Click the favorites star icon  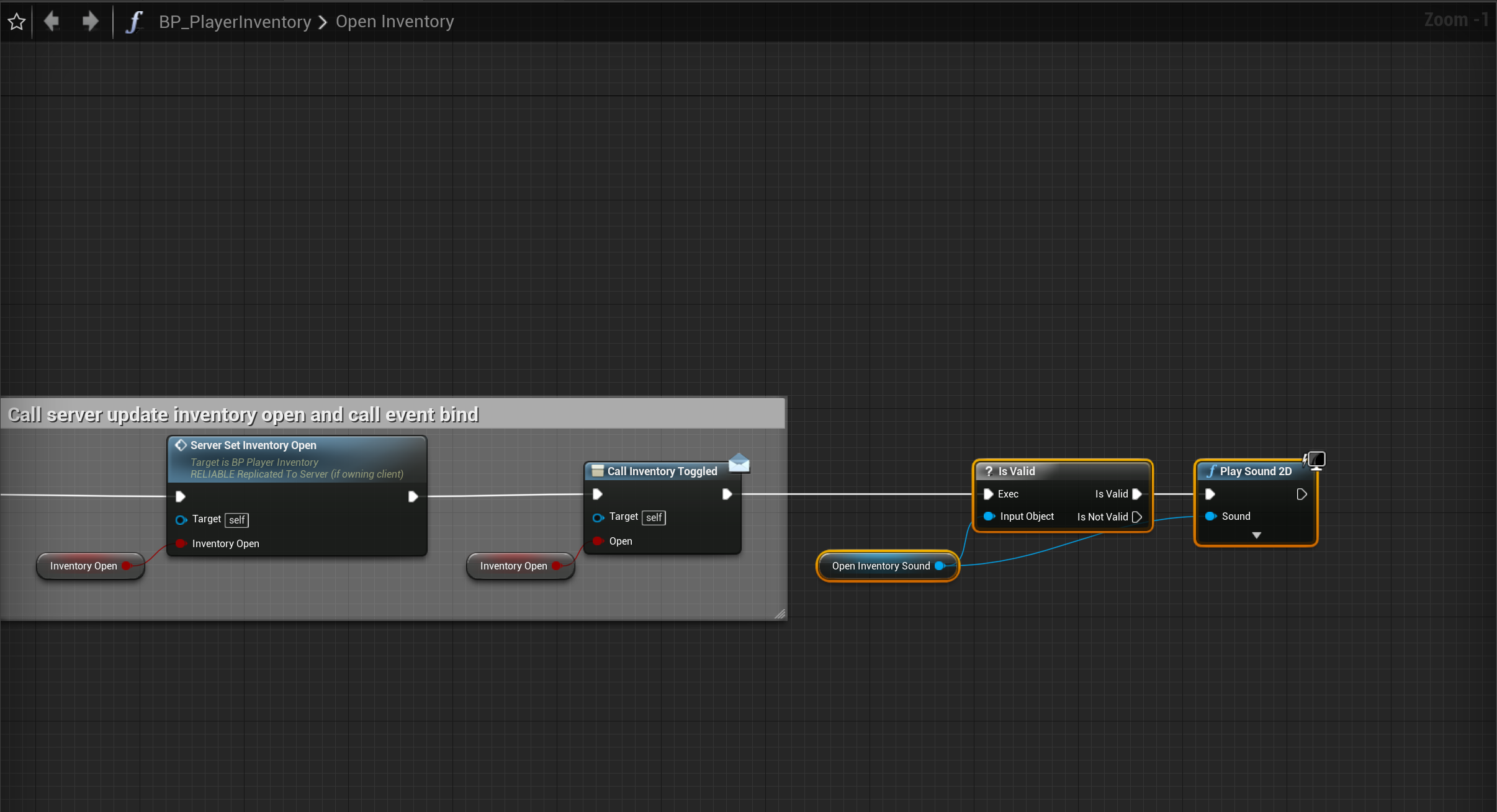[17, 22]
